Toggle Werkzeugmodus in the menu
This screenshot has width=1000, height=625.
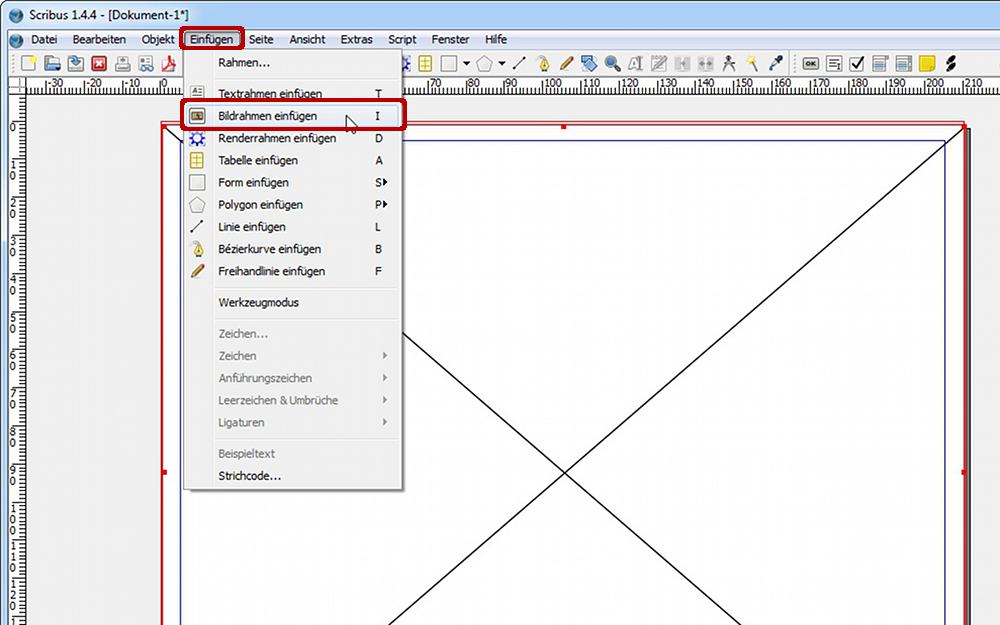pyautogui.click(x=293, y=302)
